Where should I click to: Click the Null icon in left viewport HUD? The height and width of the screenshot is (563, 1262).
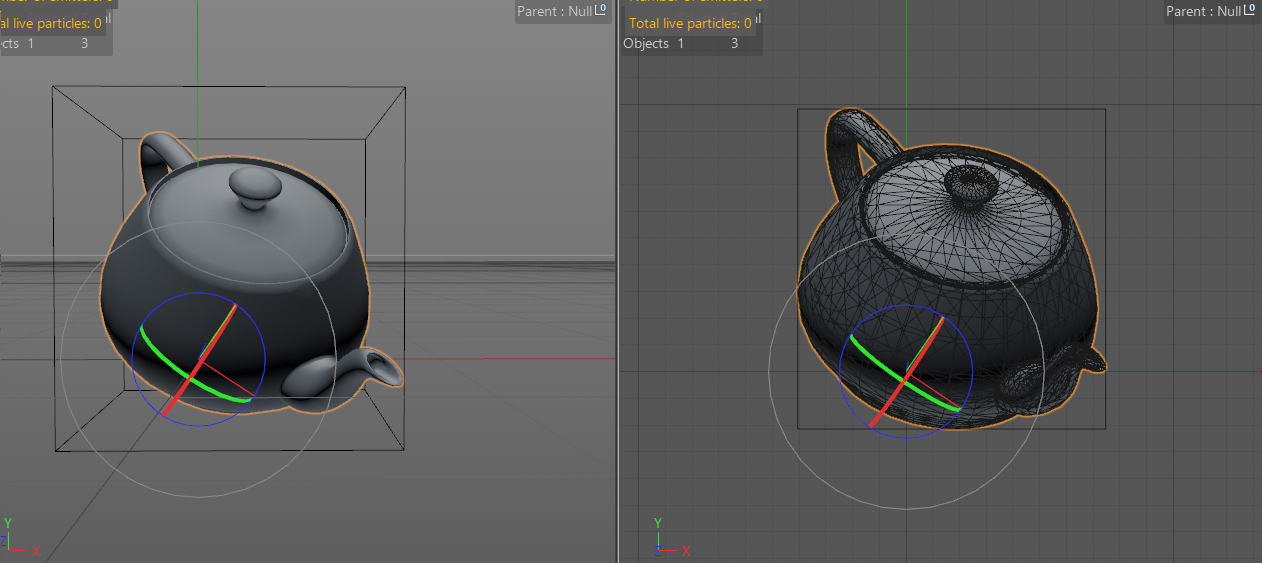[601, 10]
